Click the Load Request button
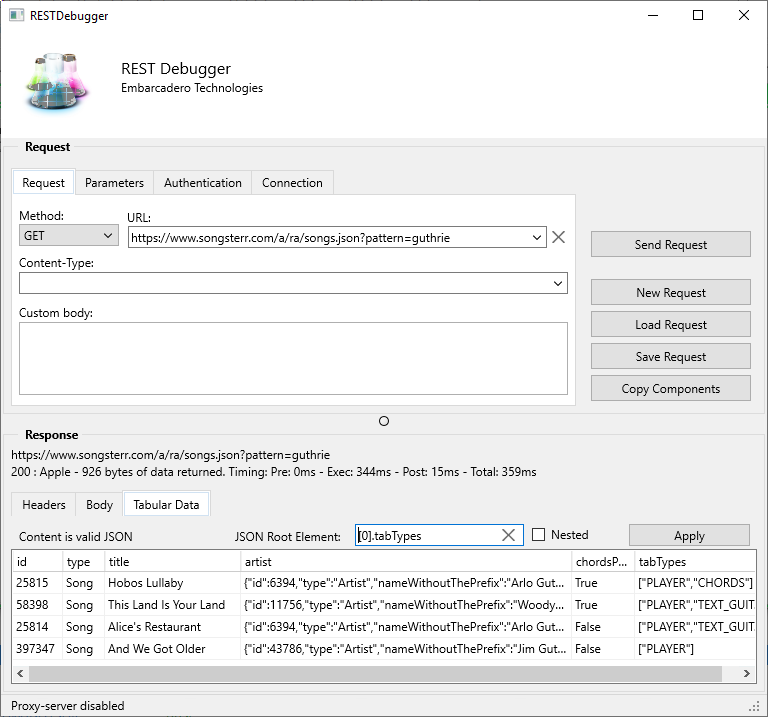The width and height of the screenshot is (768, 717). point(671,324)
